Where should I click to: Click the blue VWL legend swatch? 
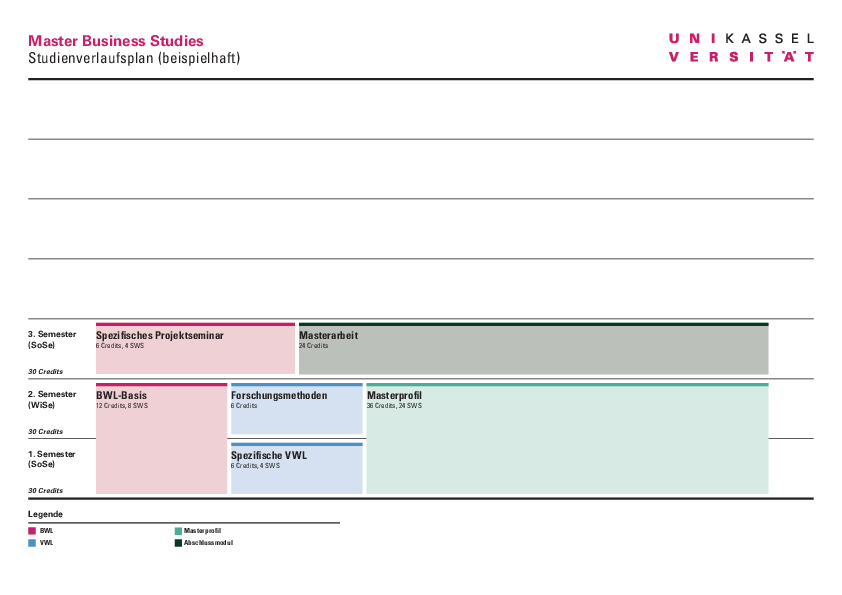coord(32,543)
